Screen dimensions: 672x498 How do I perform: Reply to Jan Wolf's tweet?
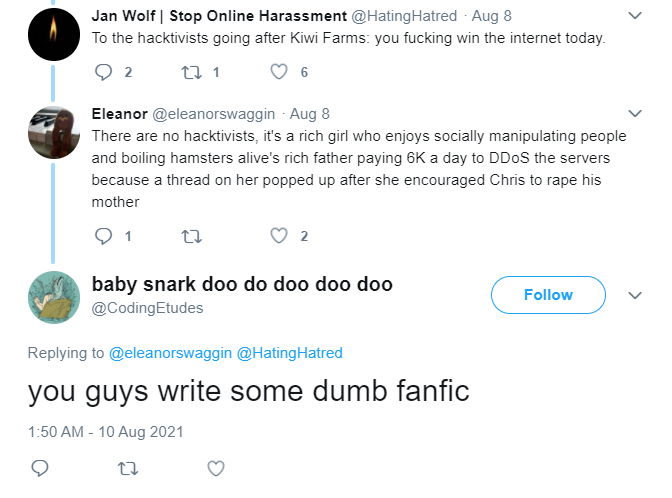[105, 72]
